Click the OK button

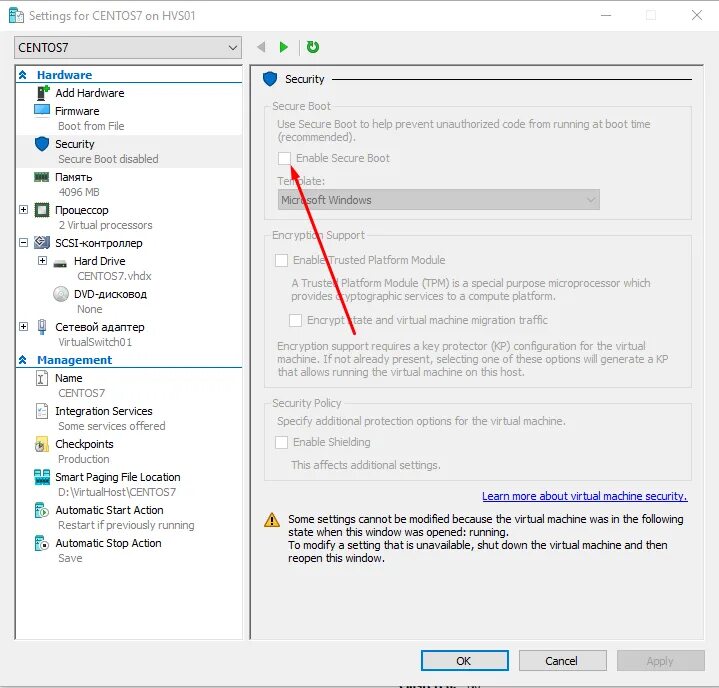click(465, 661)
